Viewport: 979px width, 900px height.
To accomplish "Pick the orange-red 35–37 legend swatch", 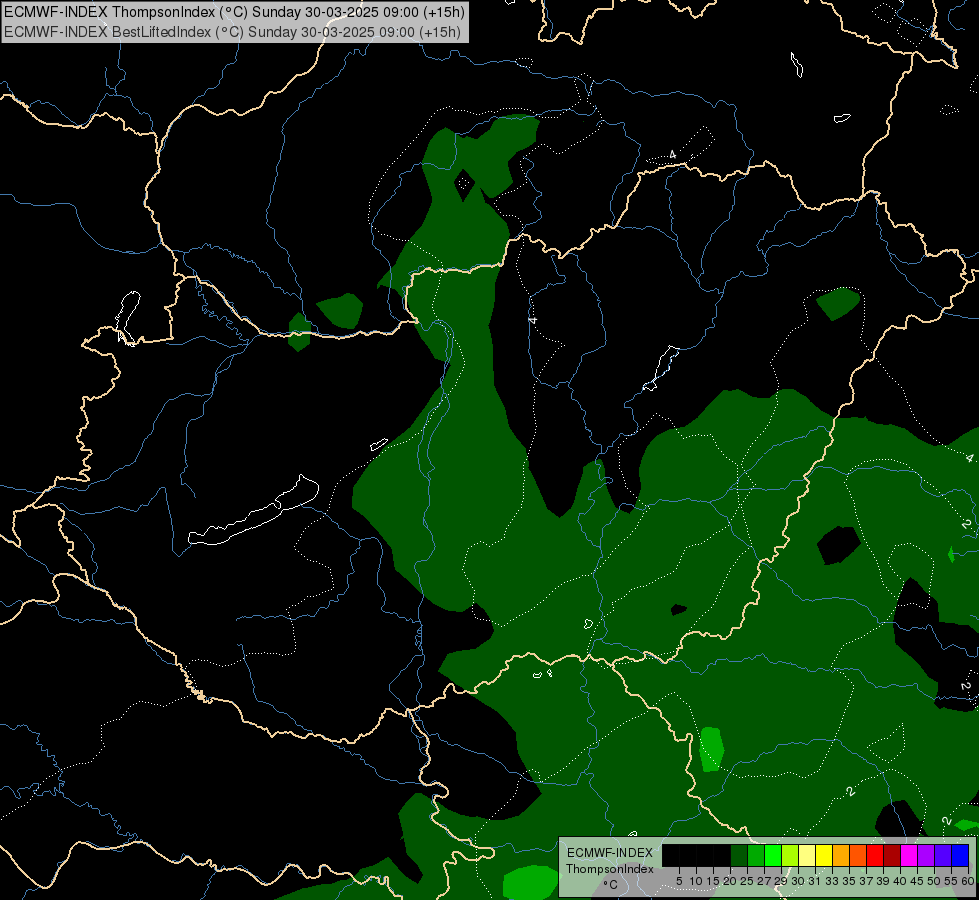I will 858,855.
